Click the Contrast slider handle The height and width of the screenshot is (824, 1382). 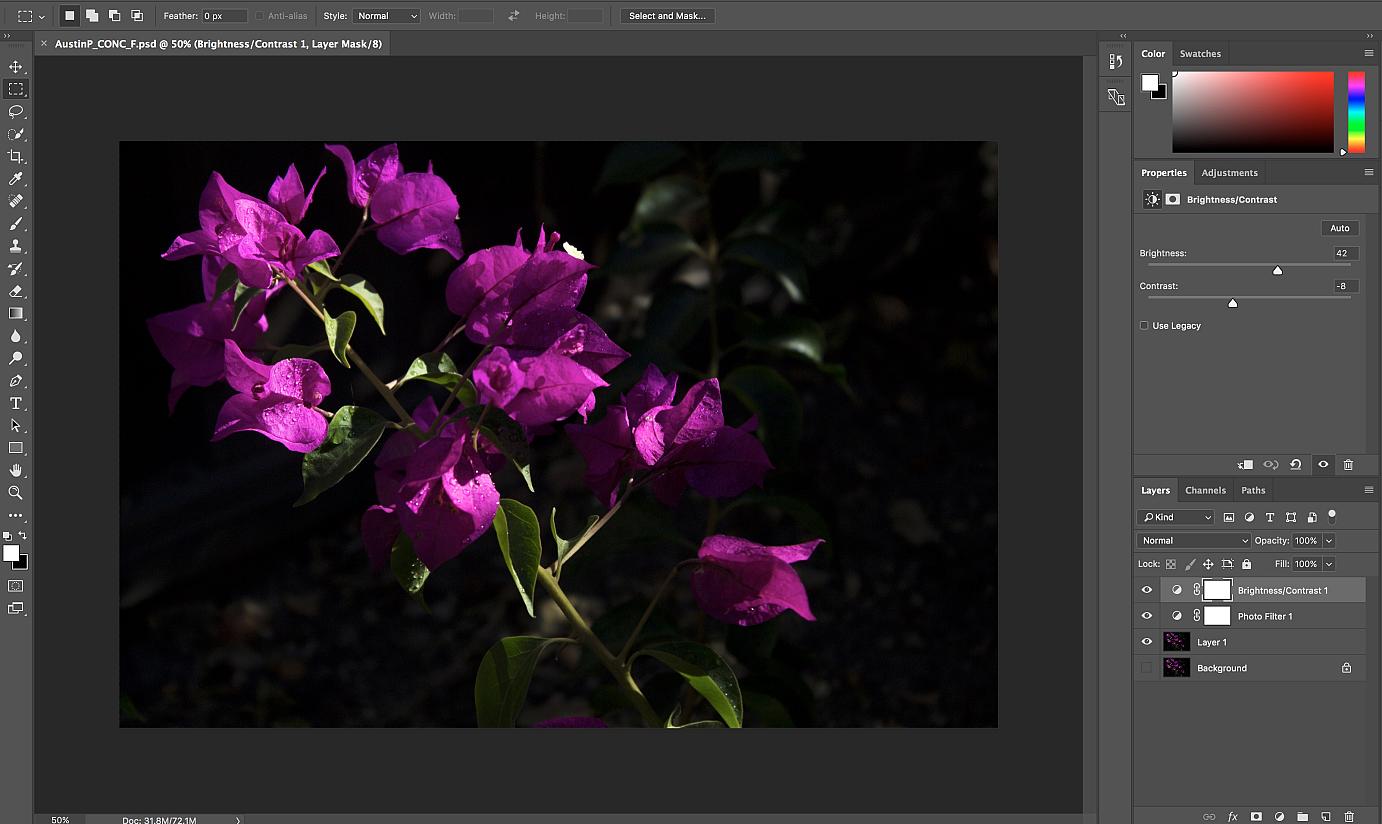1232,303
